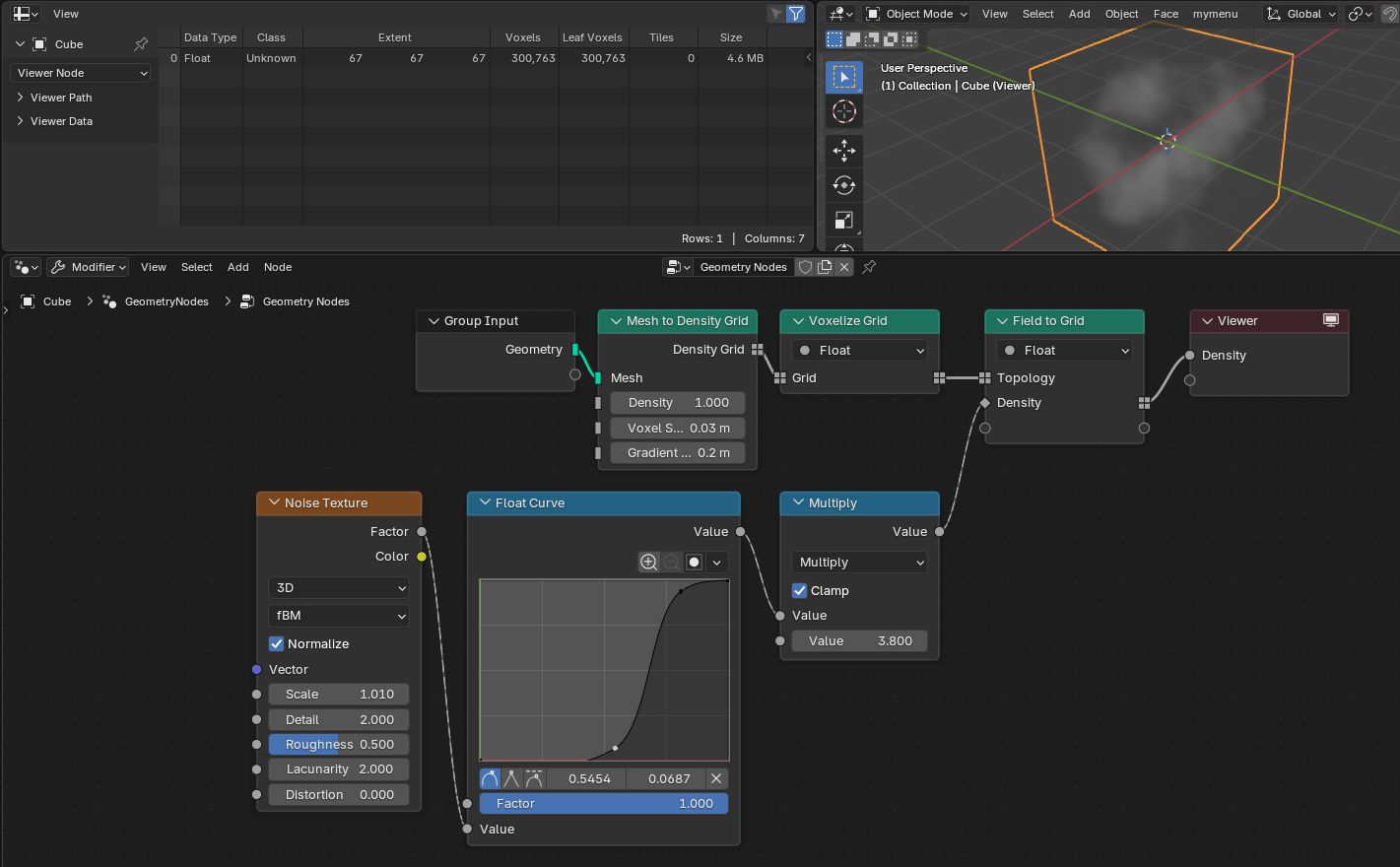
Task: Click the pin icon next to Geometry Nodes
Action: (x=869, y=267)
